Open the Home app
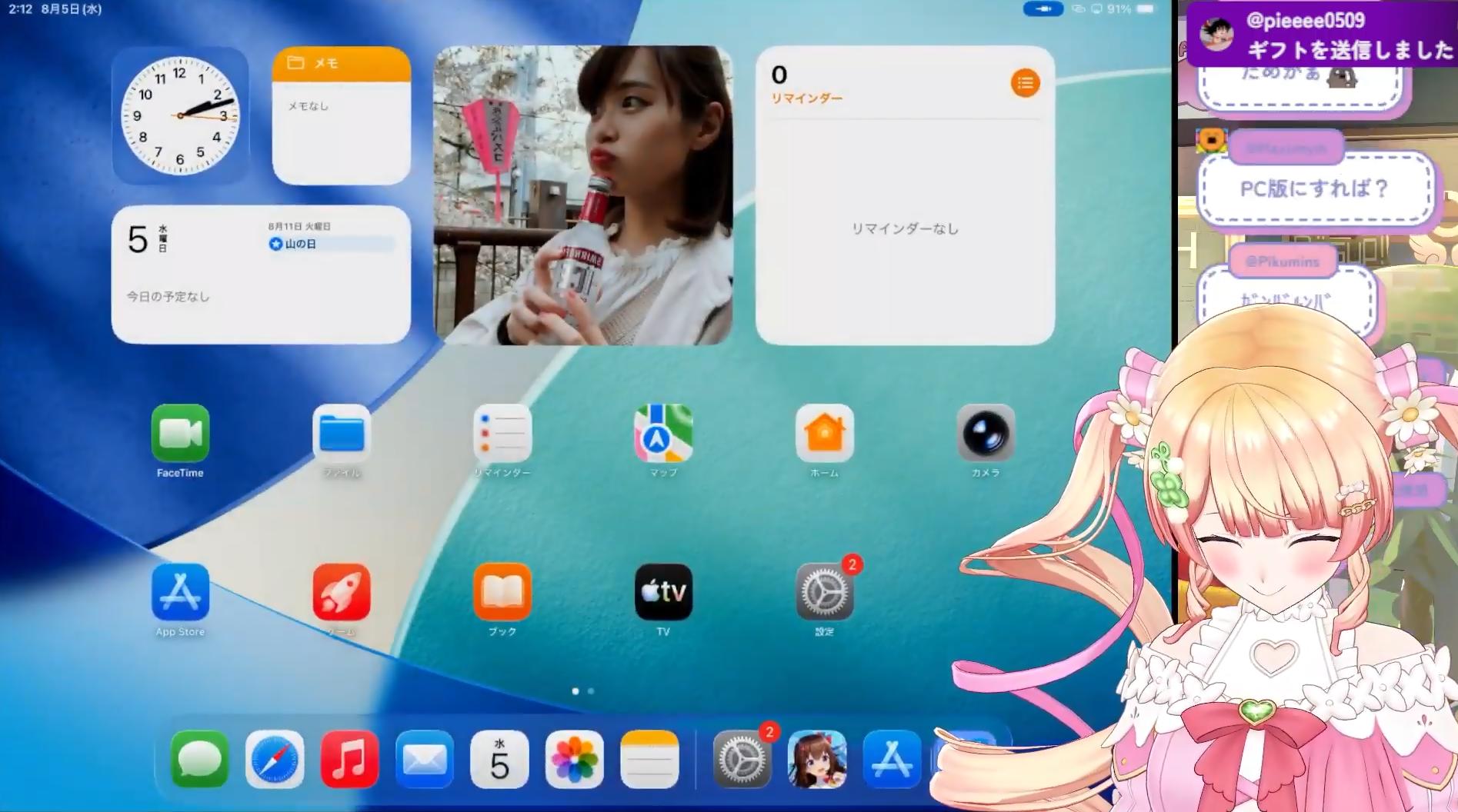The height and width of the screenshot is (812, 1458). pos(824,433)
